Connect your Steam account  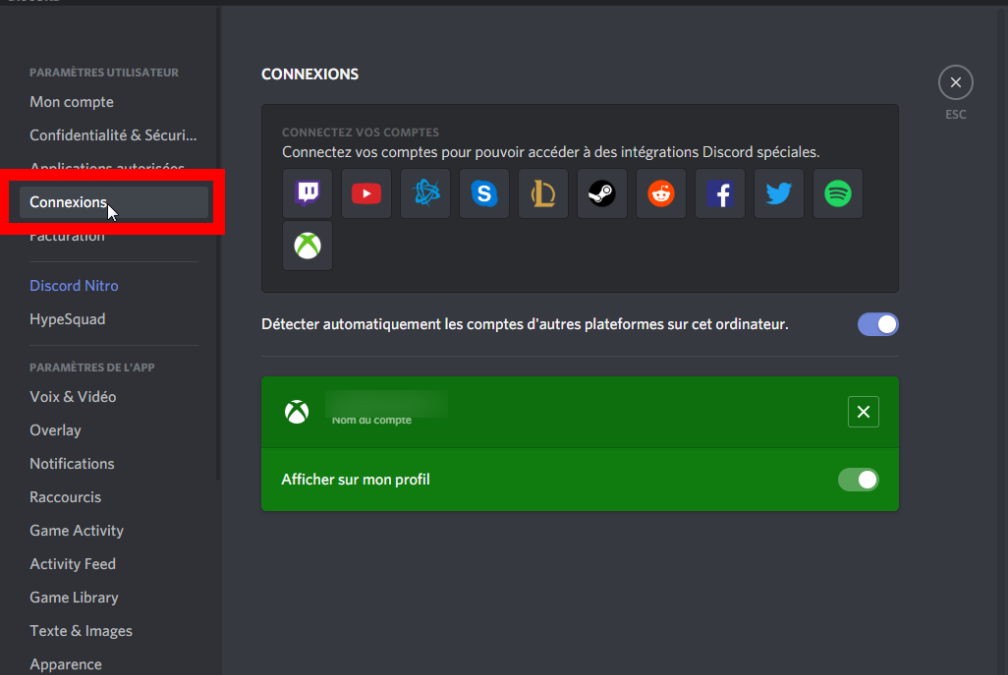602,194
